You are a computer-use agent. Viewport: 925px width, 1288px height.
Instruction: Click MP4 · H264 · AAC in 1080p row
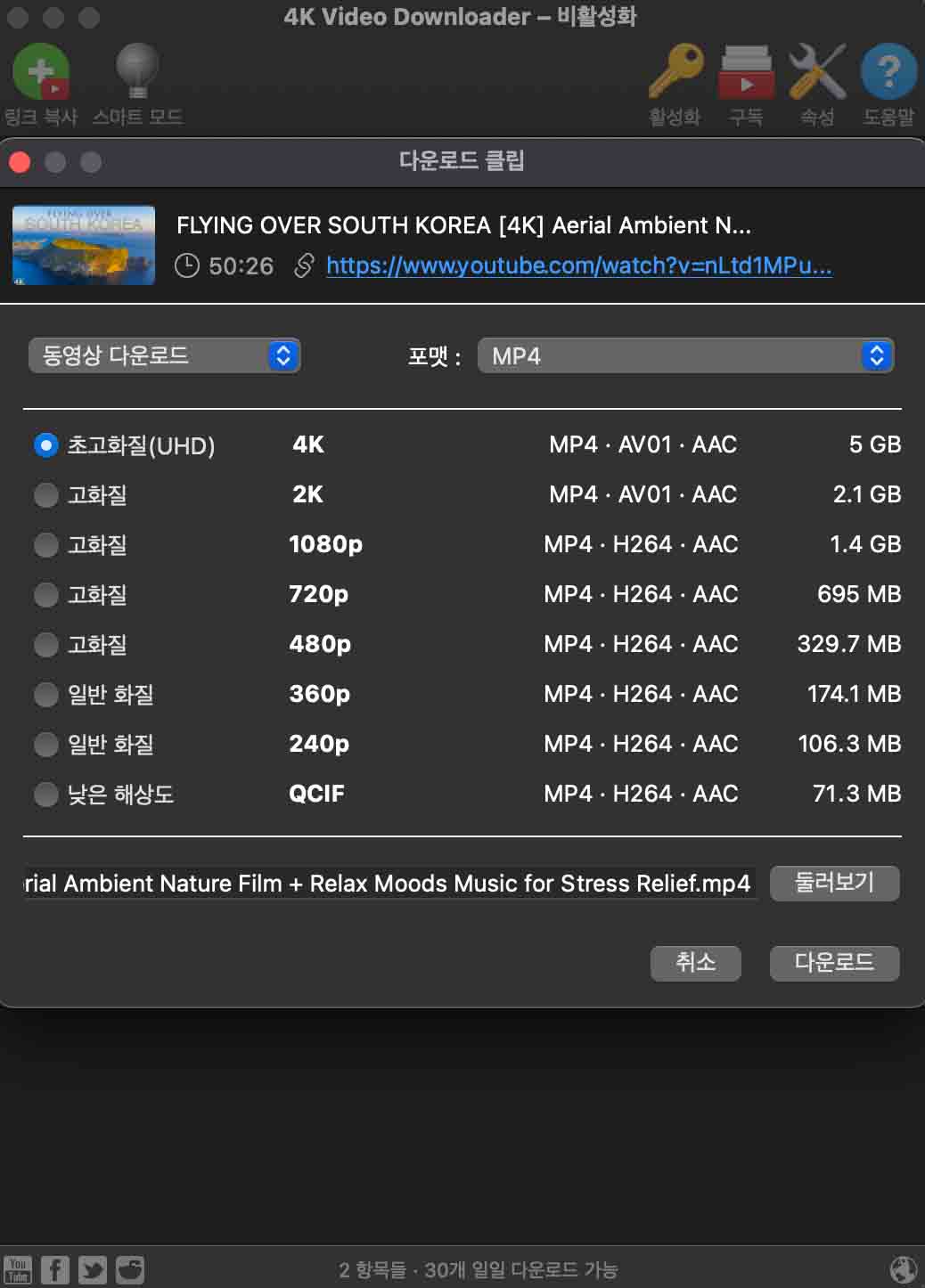click(641, 544)
